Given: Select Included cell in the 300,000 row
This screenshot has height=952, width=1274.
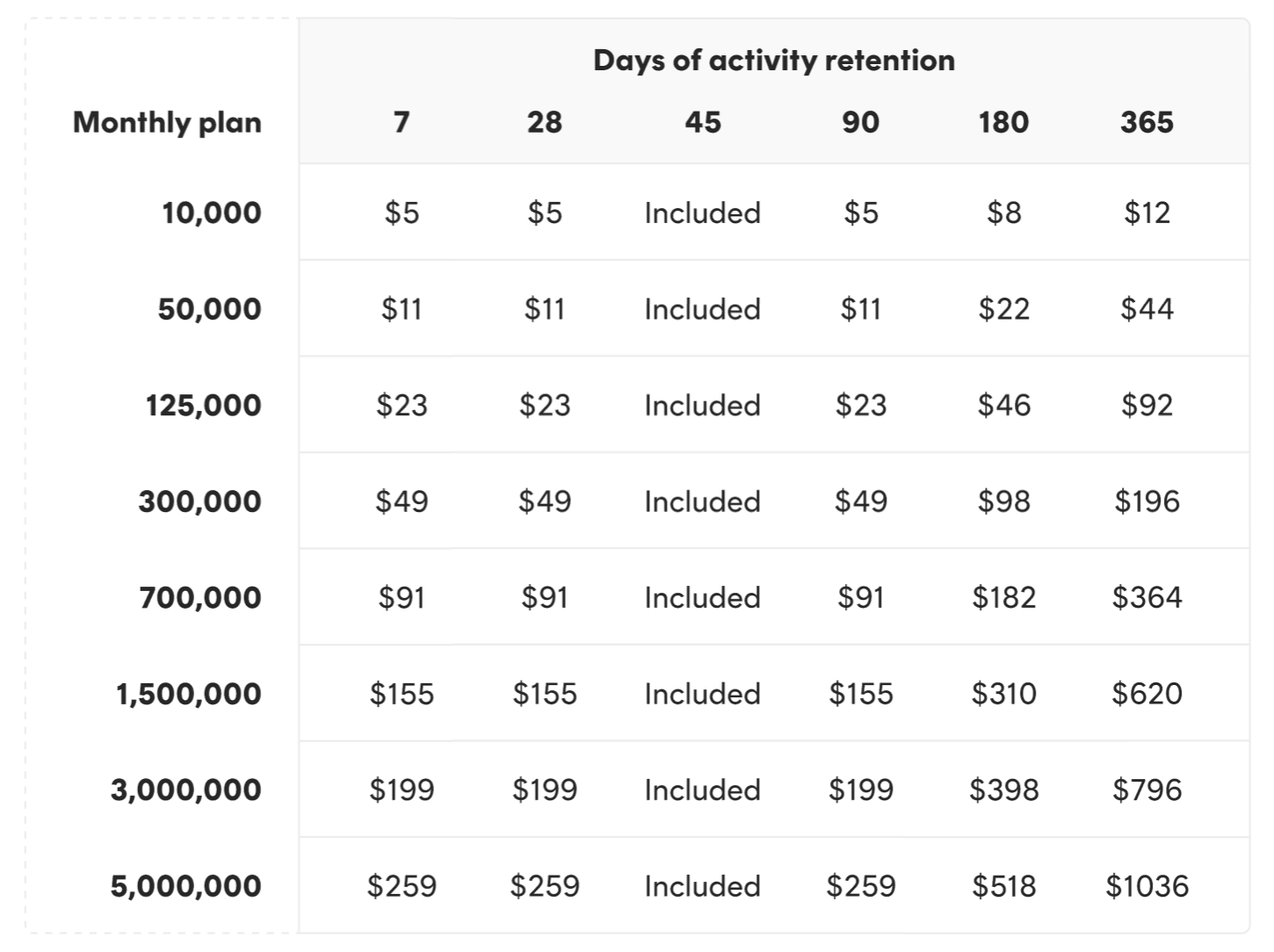Looking at the screenshot, I should [x=703, y=501].
